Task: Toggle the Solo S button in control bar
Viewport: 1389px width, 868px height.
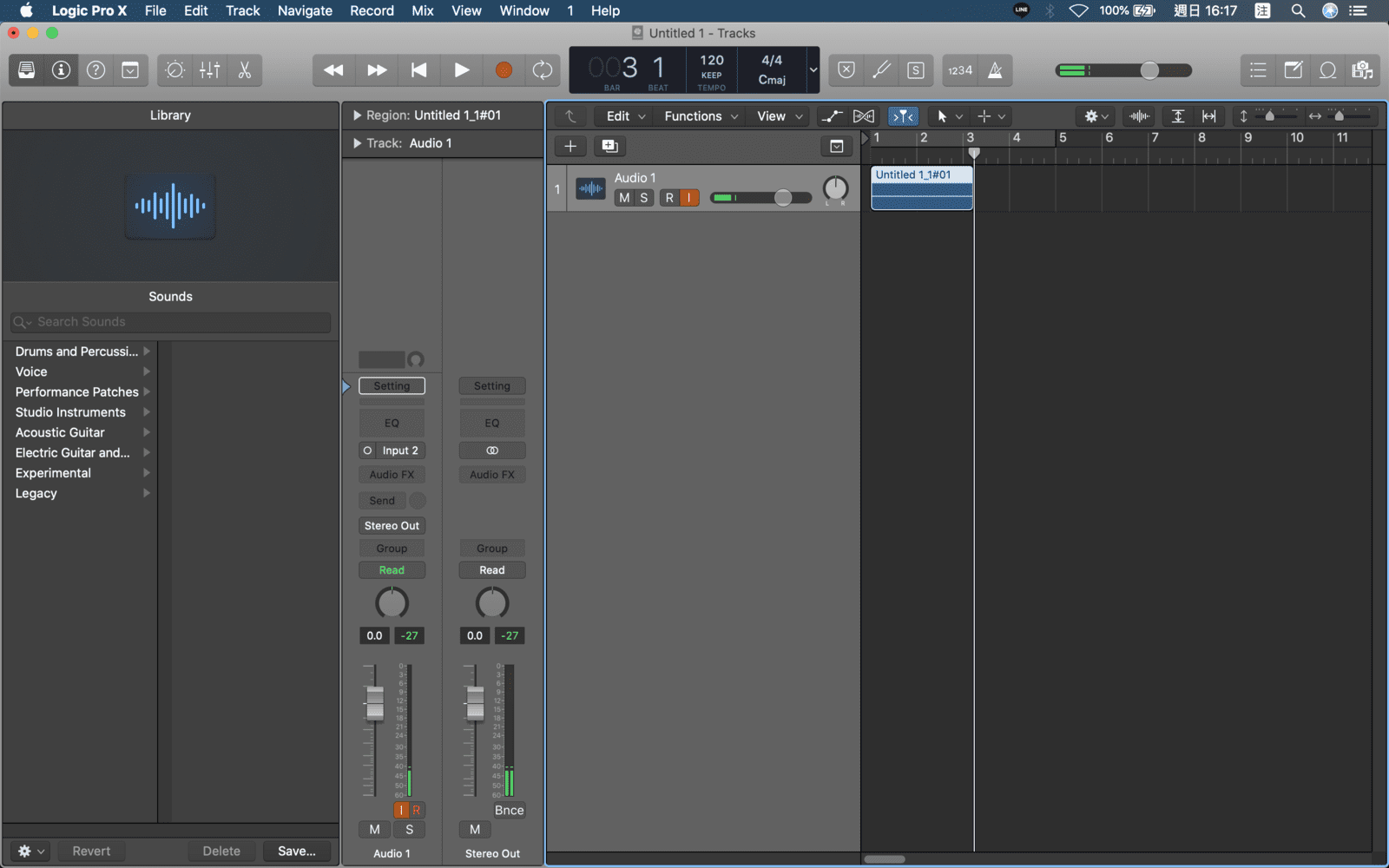Action: (916, 70)
